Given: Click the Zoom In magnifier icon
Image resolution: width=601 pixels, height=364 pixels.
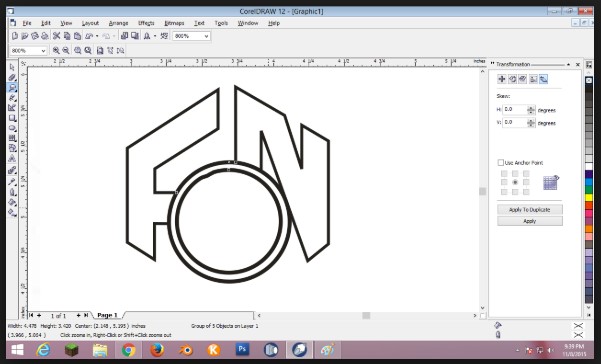Looking at the screenshot, I should (56, 50).
